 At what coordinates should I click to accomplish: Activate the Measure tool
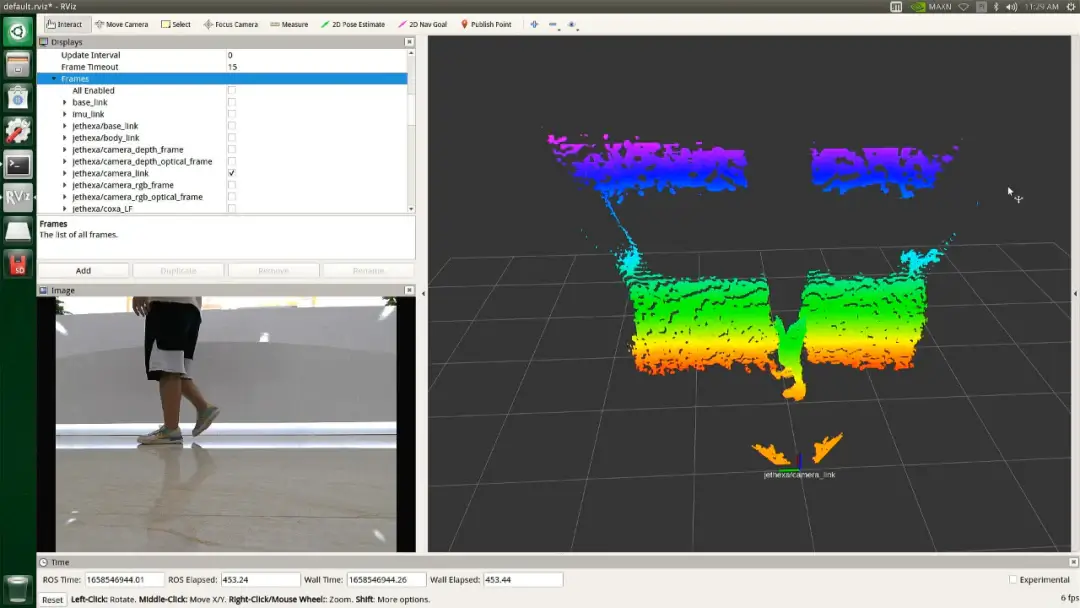point(289,24)
